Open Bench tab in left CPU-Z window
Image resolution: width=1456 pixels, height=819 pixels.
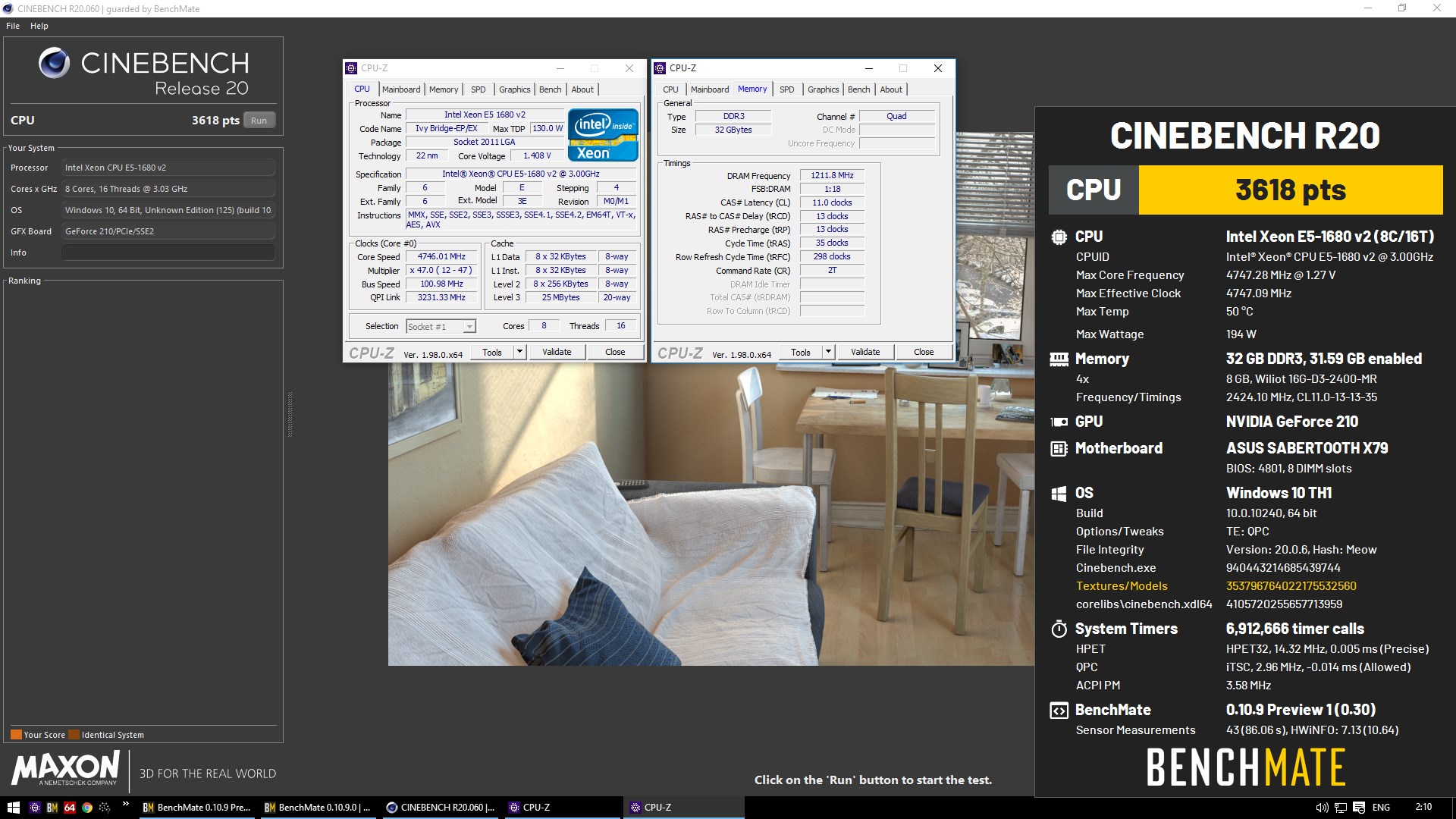(x=550, y=89)
